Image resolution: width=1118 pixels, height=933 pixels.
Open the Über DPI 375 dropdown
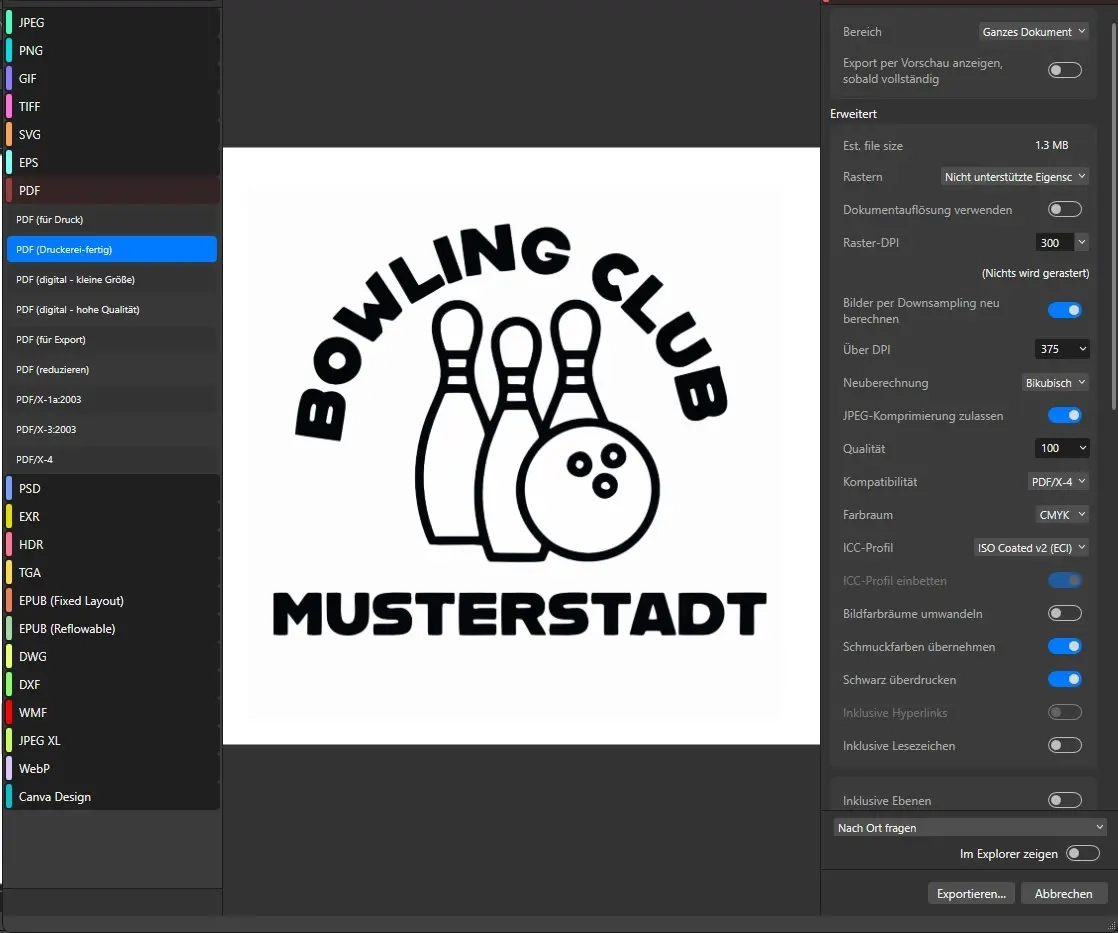(1062, 349)
